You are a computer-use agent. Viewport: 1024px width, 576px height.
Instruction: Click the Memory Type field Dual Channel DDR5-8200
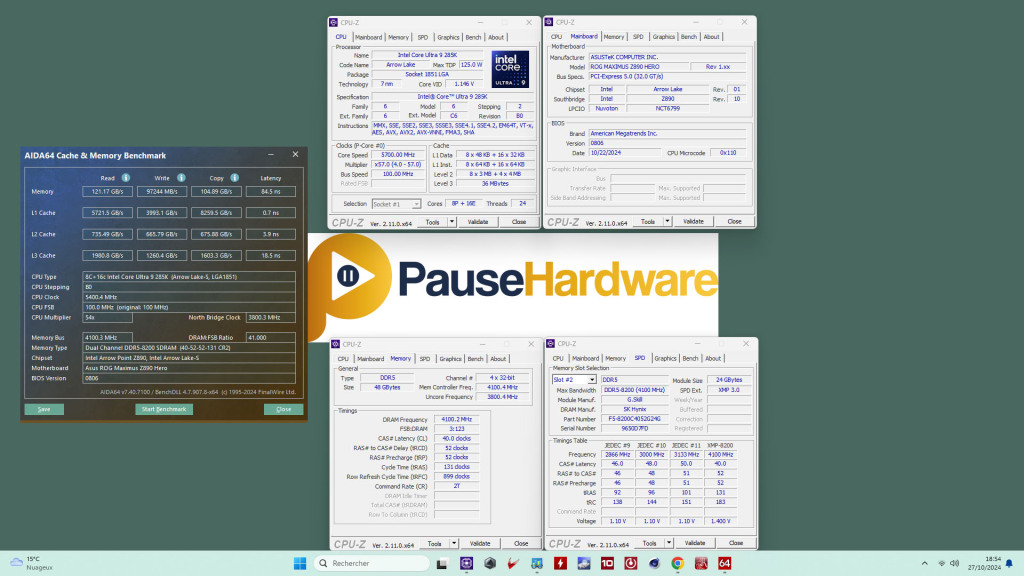click(189, 347)
